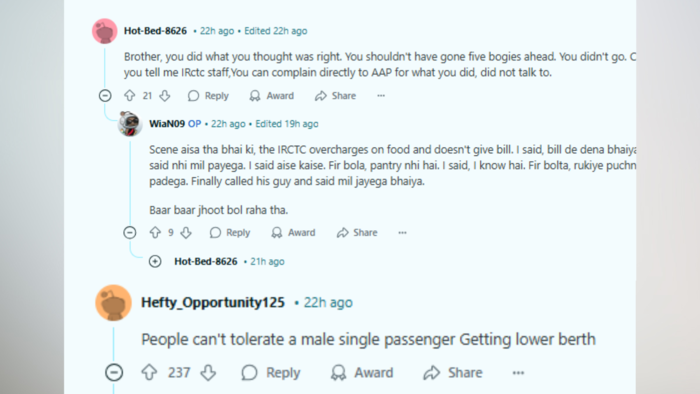Click Hot-Bed-8626's pink avatar image
The width and height of the screenshot is (700, 394).
click(x=105, y=31)
